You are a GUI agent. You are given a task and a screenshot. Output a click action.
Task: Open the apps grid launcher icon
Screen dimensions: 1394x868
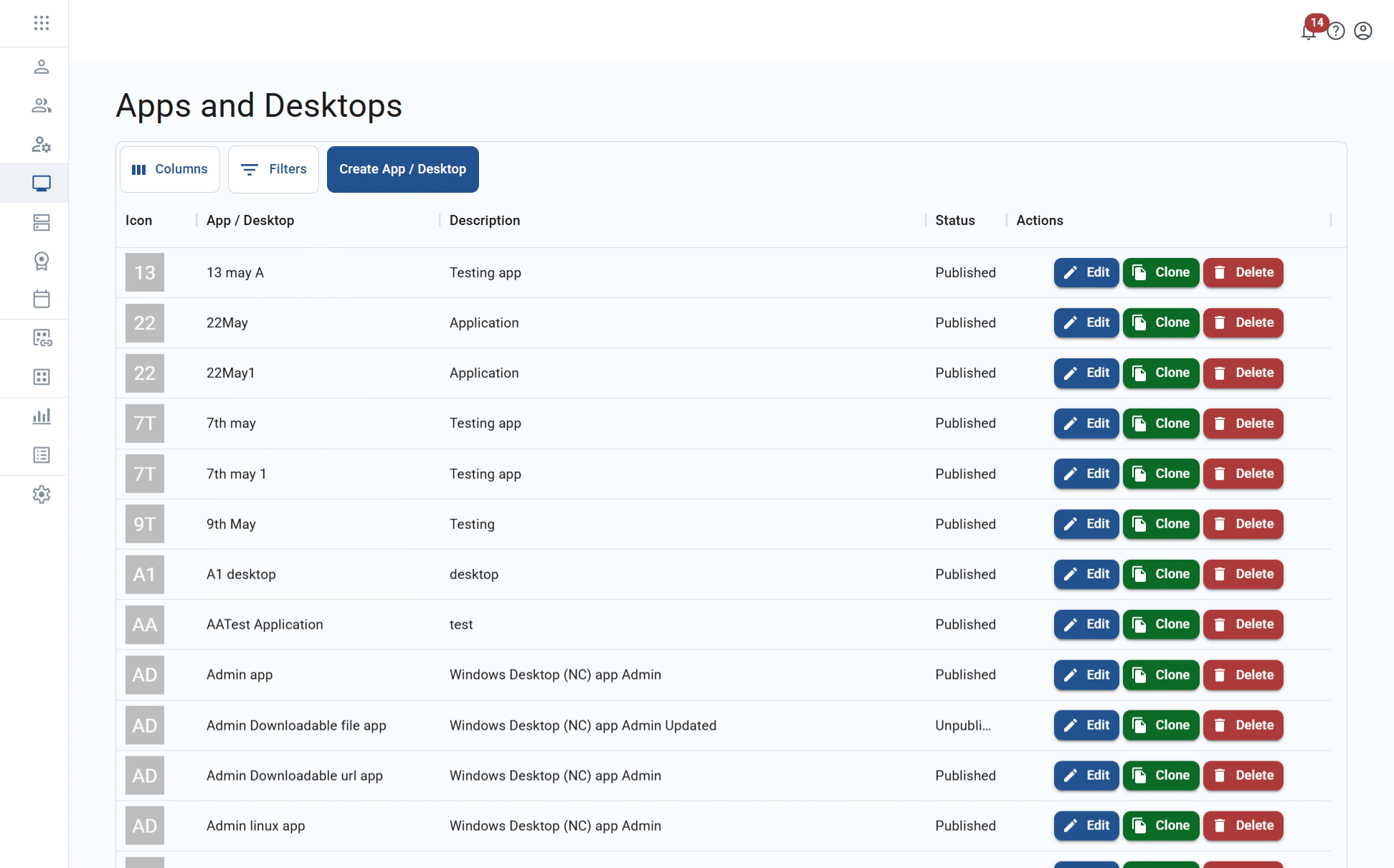tap(42, 23)
